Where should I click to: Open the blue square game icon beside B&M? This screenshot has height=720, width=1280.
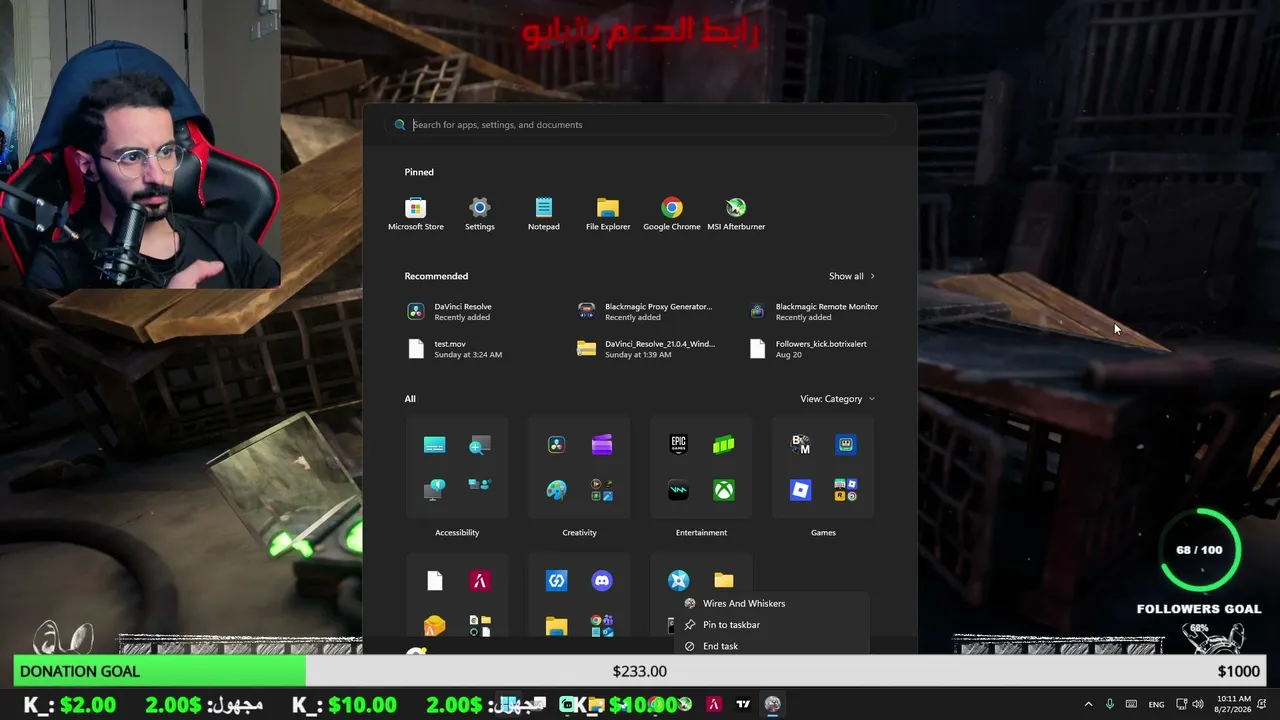[846, 445]
